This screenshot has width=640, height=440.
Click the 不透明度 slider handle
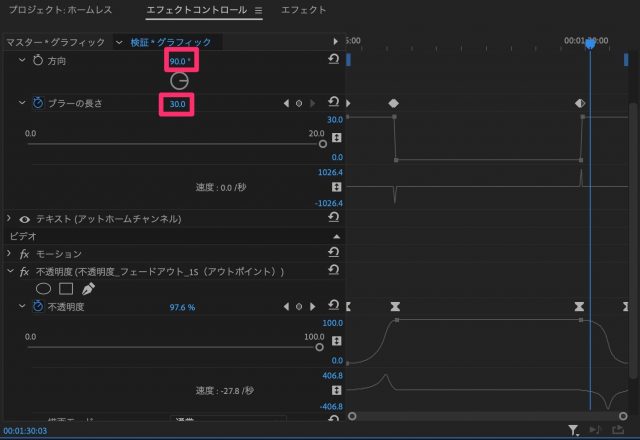pos(320,348)
